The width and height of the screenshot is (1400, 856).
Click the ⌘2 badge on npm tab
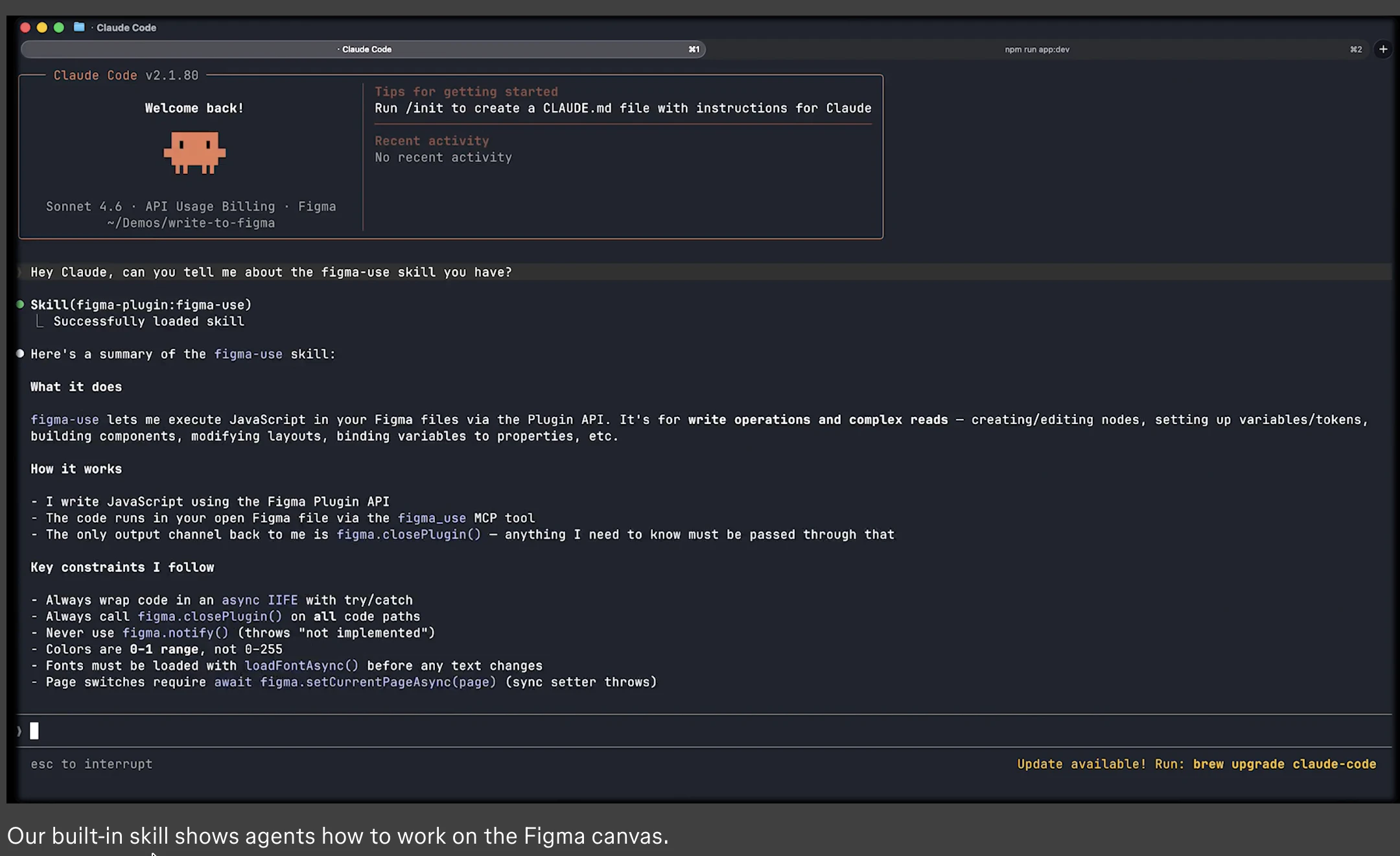(x=1356, y=49)
